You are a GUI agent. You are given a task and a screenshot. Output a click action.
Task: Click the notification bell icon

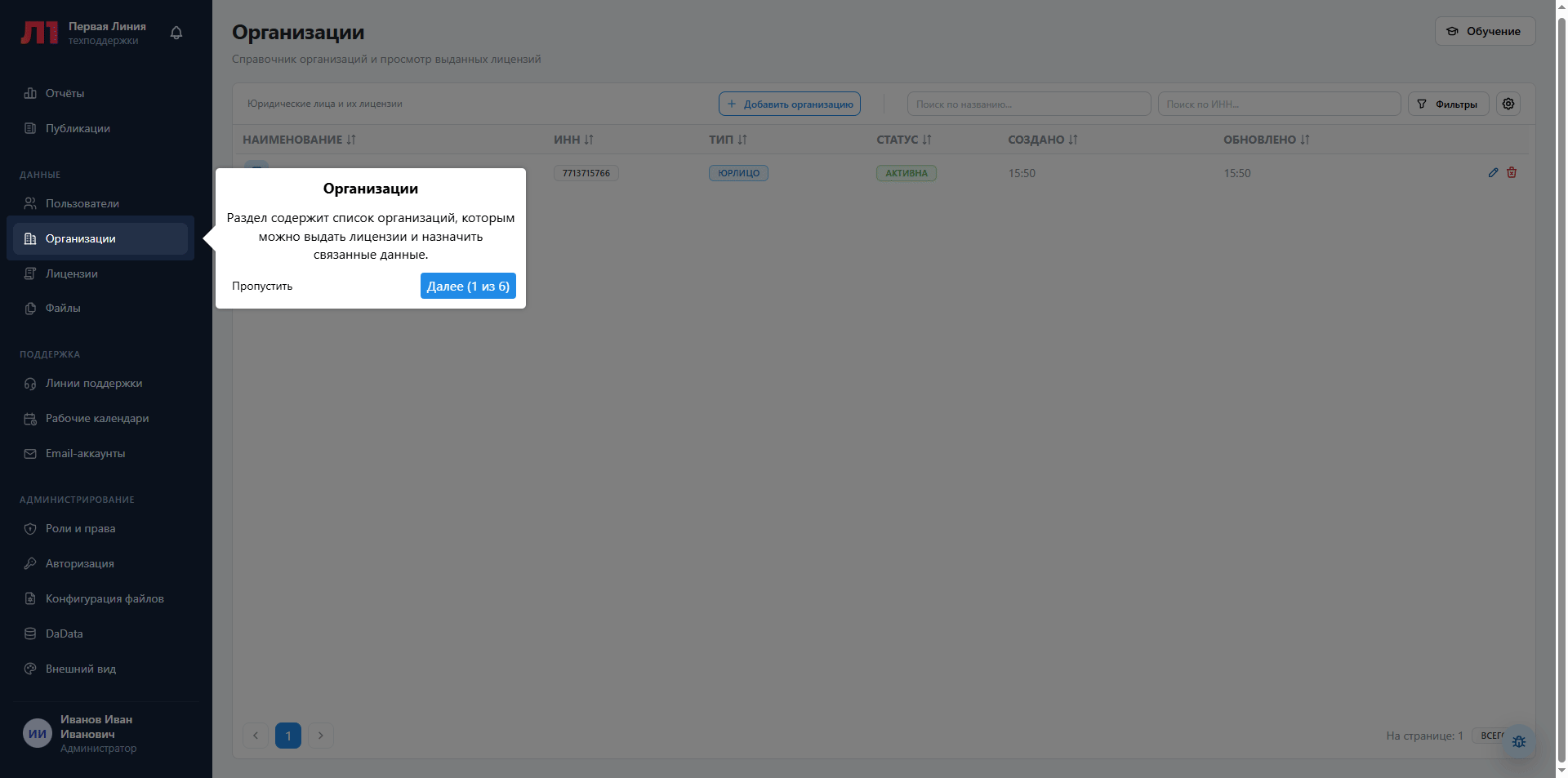[176, 33]
